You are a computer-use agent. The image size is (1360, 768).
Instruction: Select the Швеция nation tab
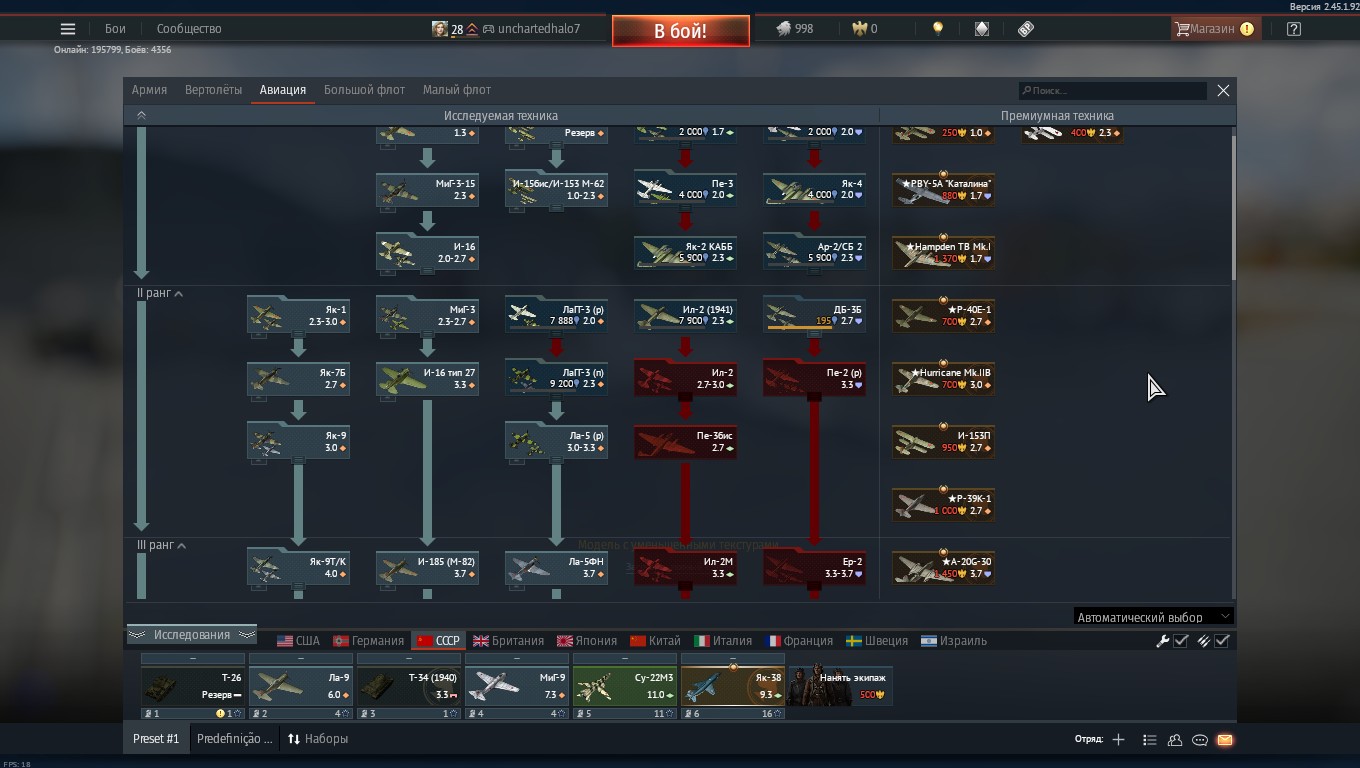click(877, 641)
